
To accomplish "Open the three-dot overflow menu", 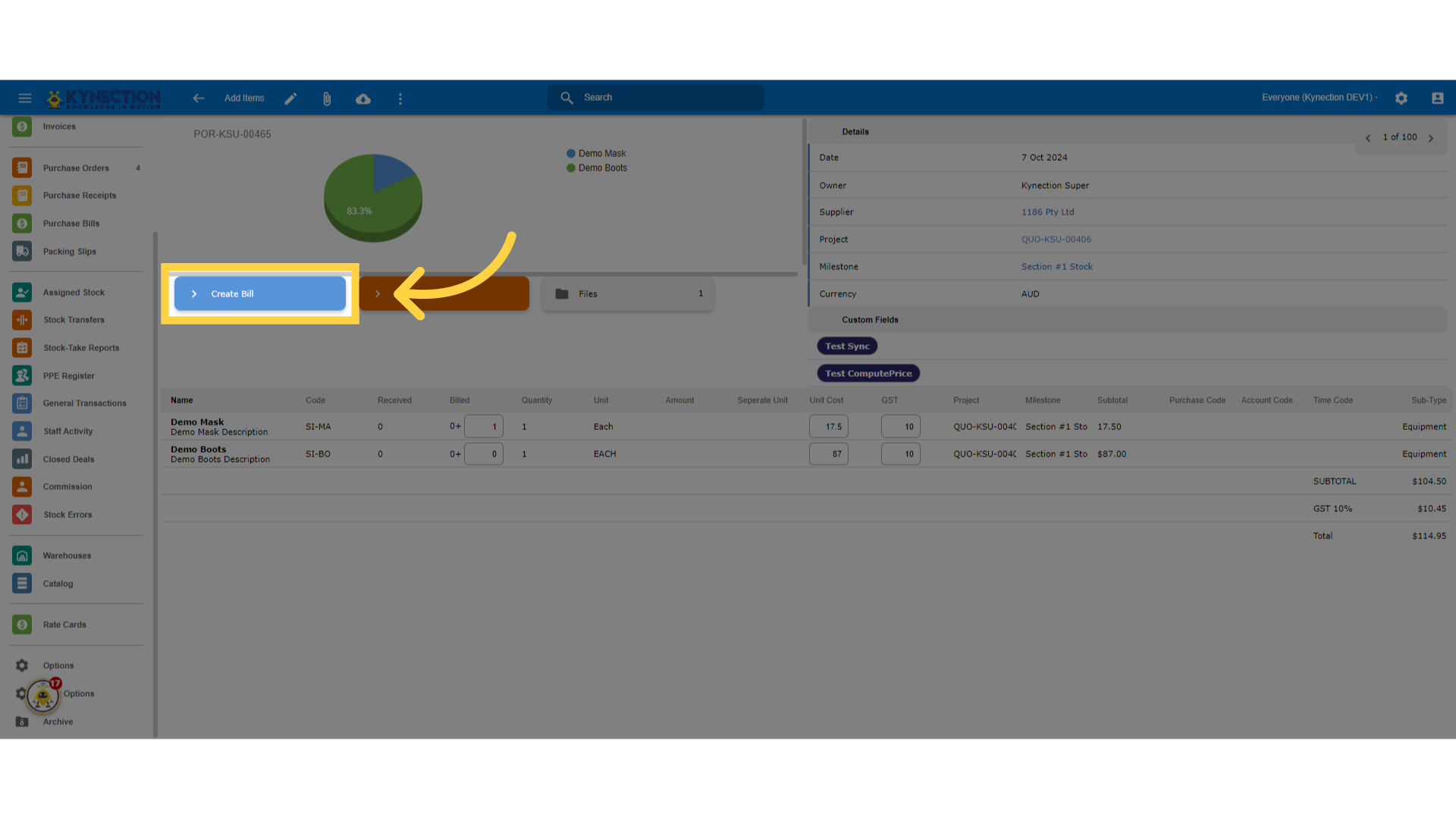I will 400,99.
